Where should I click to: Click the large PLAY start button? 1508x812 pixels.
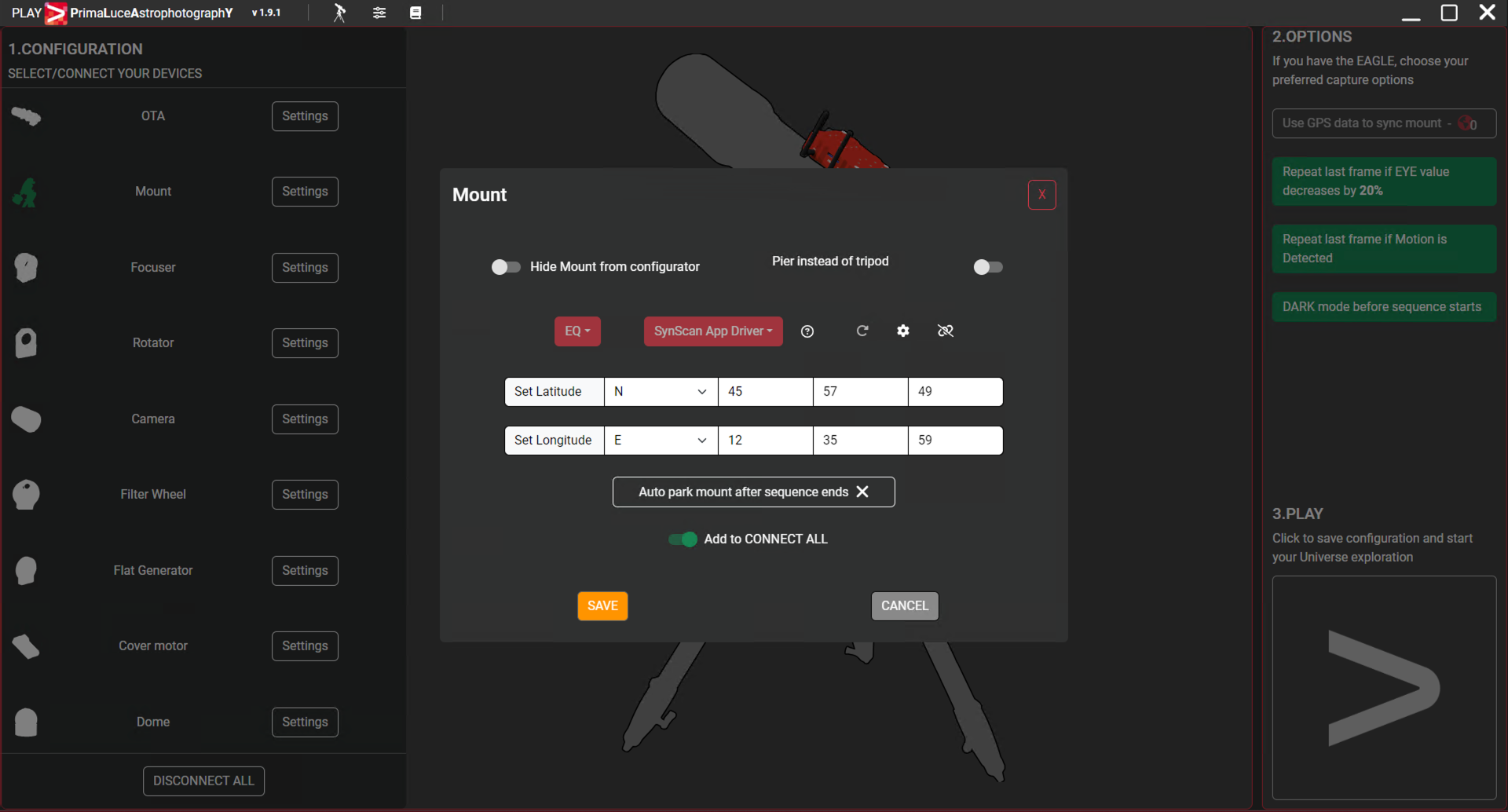(x=1384, y=688)
